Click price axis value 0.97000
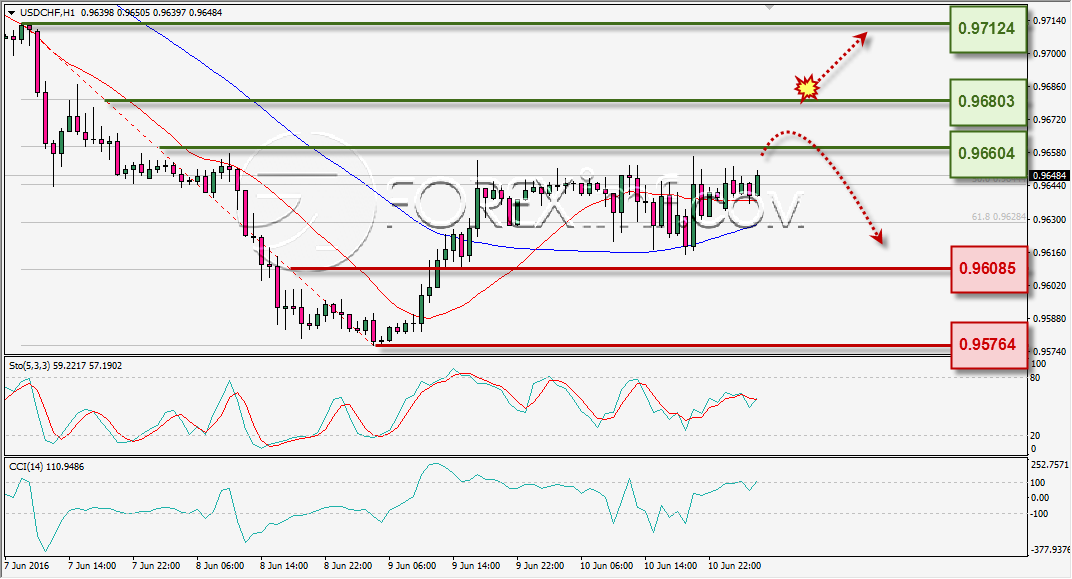Screen dimensions: 1072x579 (1049, 53)
